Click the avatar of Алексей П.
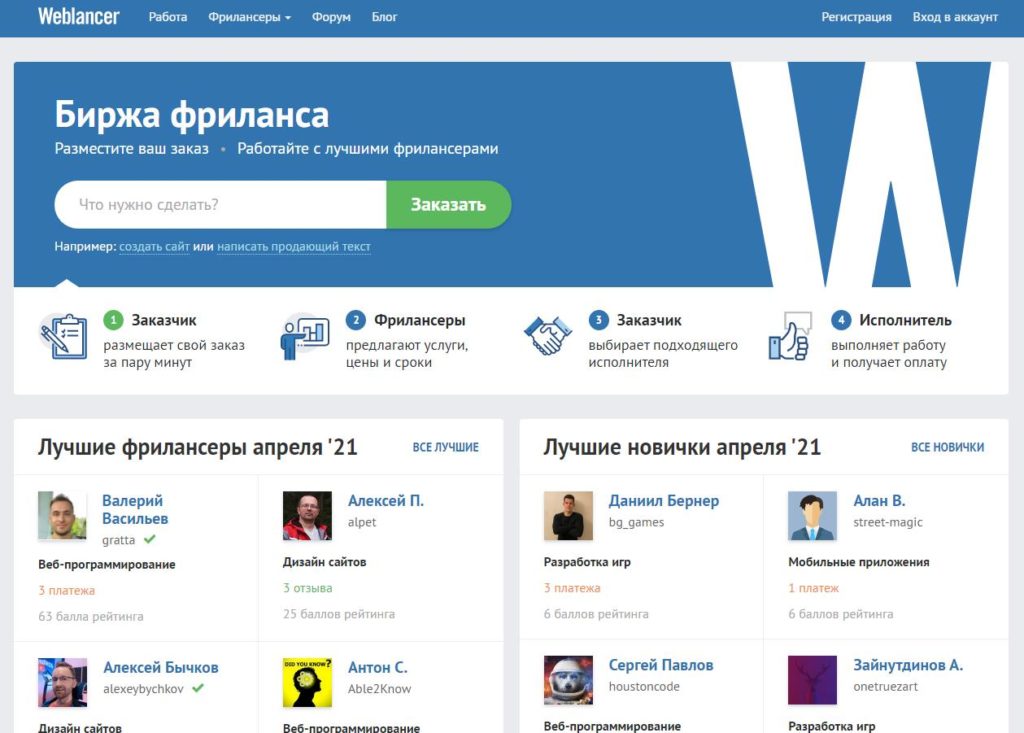Image resolution: width=1024 pixels, height=733 pixels. pyautogui.click(x=307, y=515)
